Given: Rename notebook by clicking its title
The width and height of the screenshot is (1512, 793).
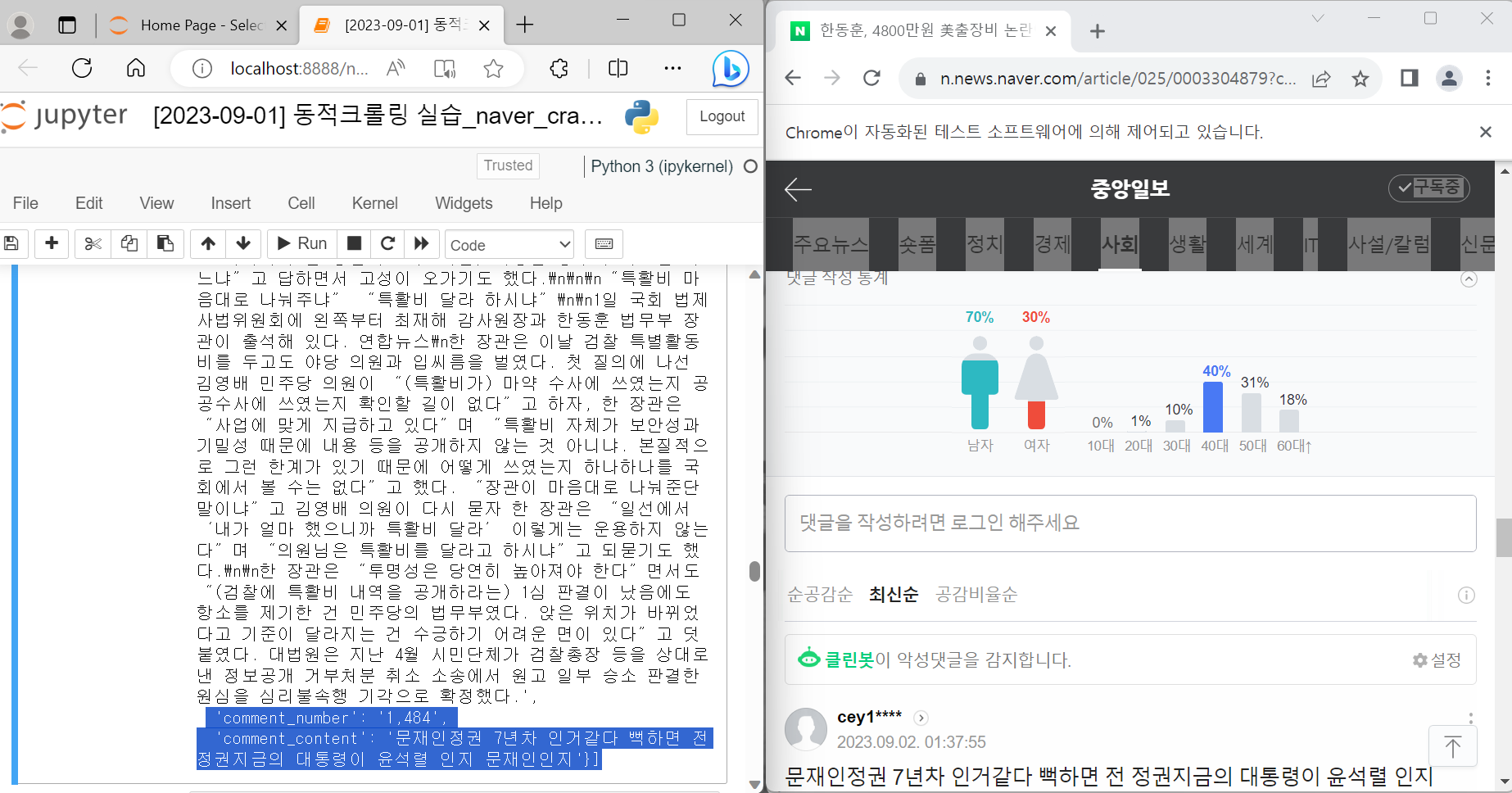Looking at the screenshot, I should pyautogui.click(x=378, y=116).
